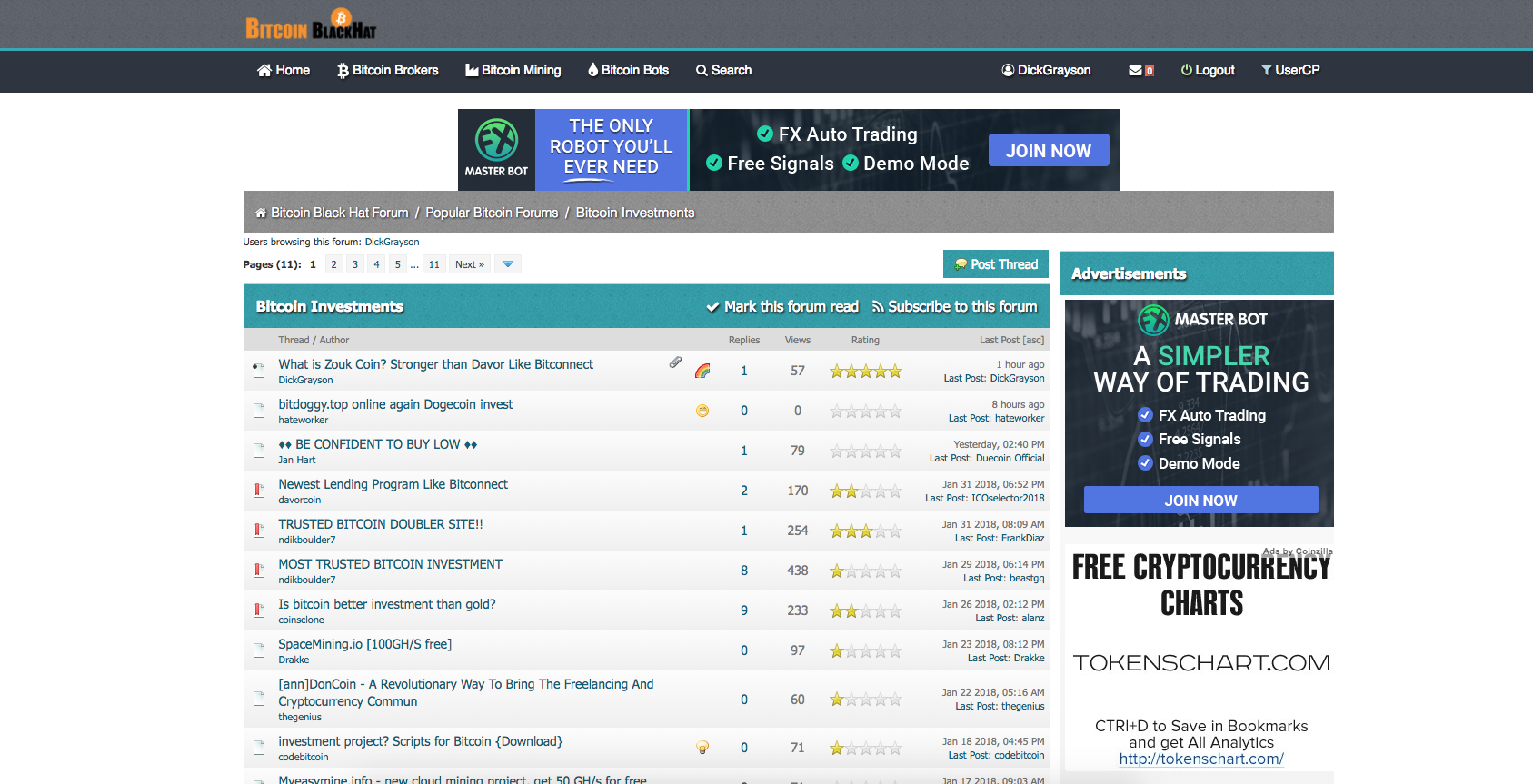The height and width of the screenshot is (784, 1533).
Task: Click JOIN NOW in the sidebar Master Bot ad
Action: [1201, 500]
